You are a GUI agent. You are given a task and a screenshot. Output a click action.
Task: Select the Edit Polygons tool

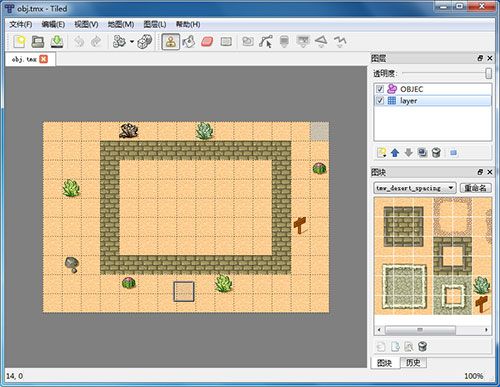coord(266,42)
